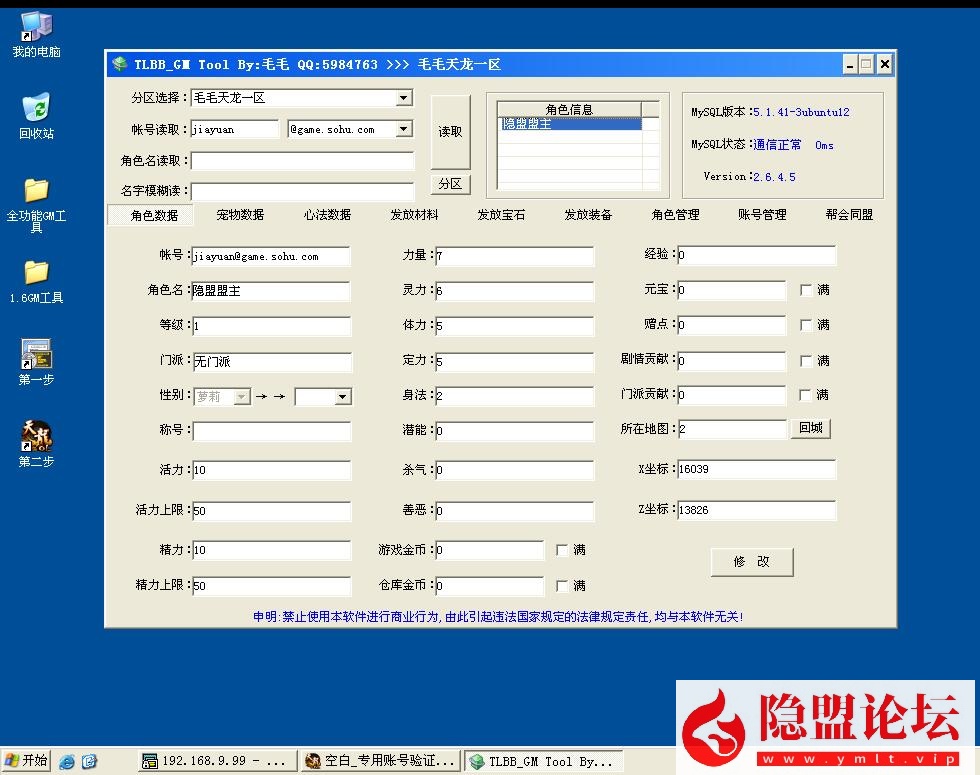Click the 名字模糊读 input field
Screen dimensions: 980x775
(302, 191)
